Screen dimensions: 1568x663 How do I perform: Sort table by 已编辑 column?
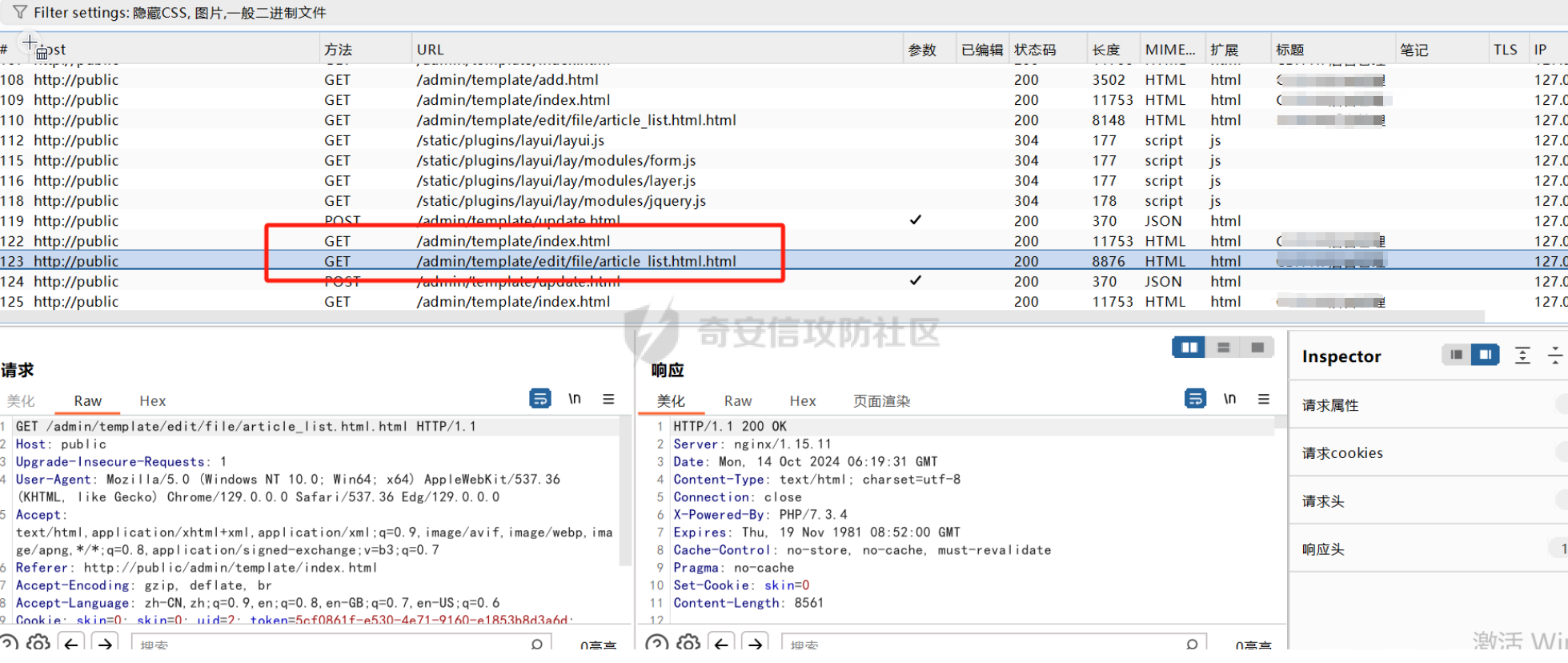coord(982,50)
